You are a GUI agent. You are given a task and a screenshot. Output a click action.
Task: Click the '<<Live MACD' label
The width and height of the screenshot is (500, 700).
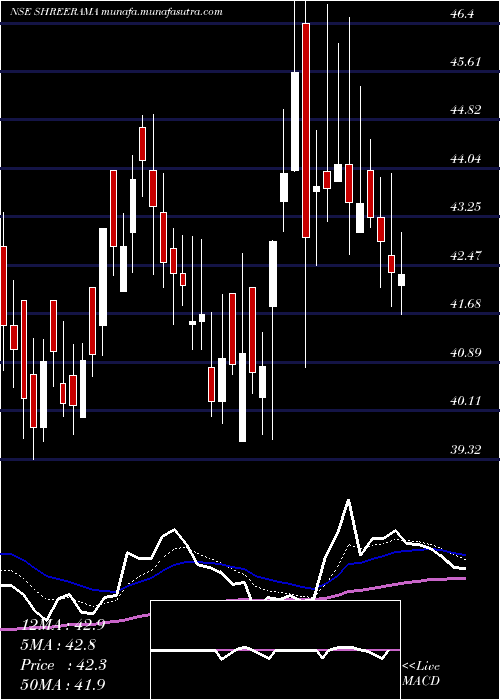[x=421, y=674]
